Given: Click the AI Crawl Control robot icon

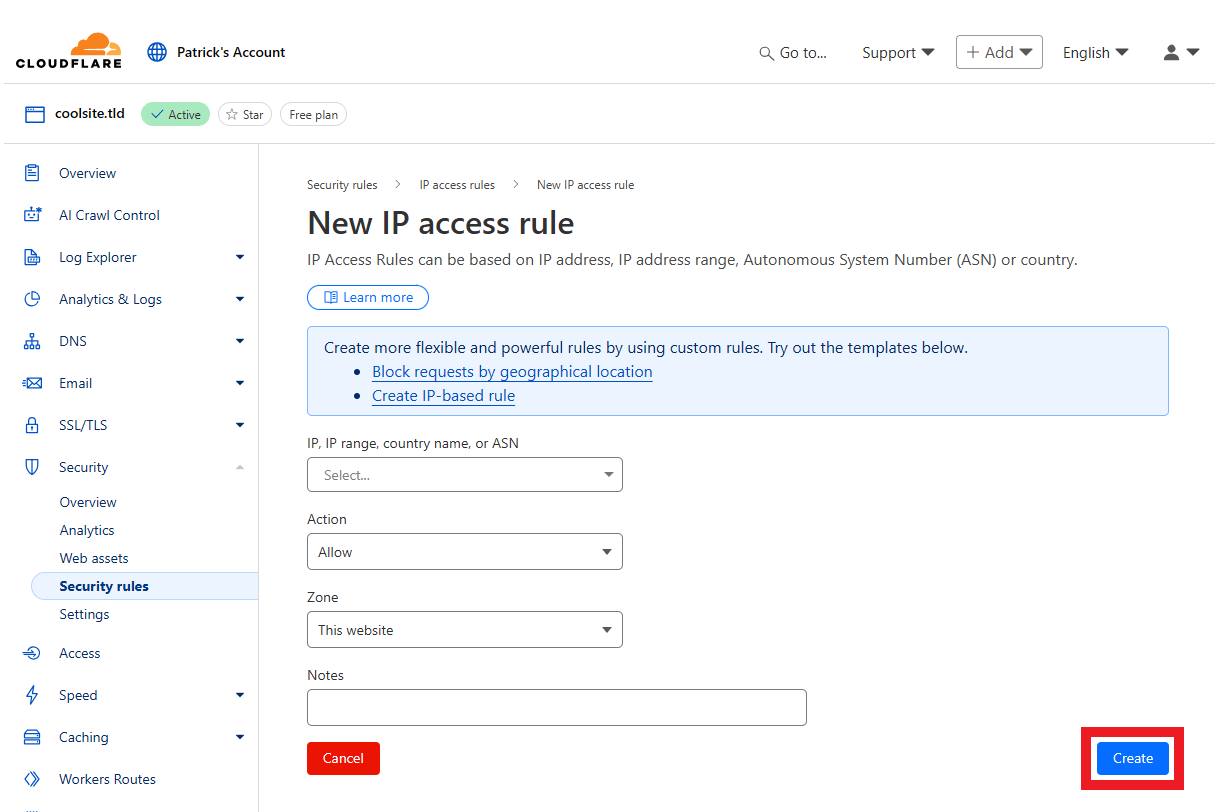Looking at the screenshot, I should [32, 215].
